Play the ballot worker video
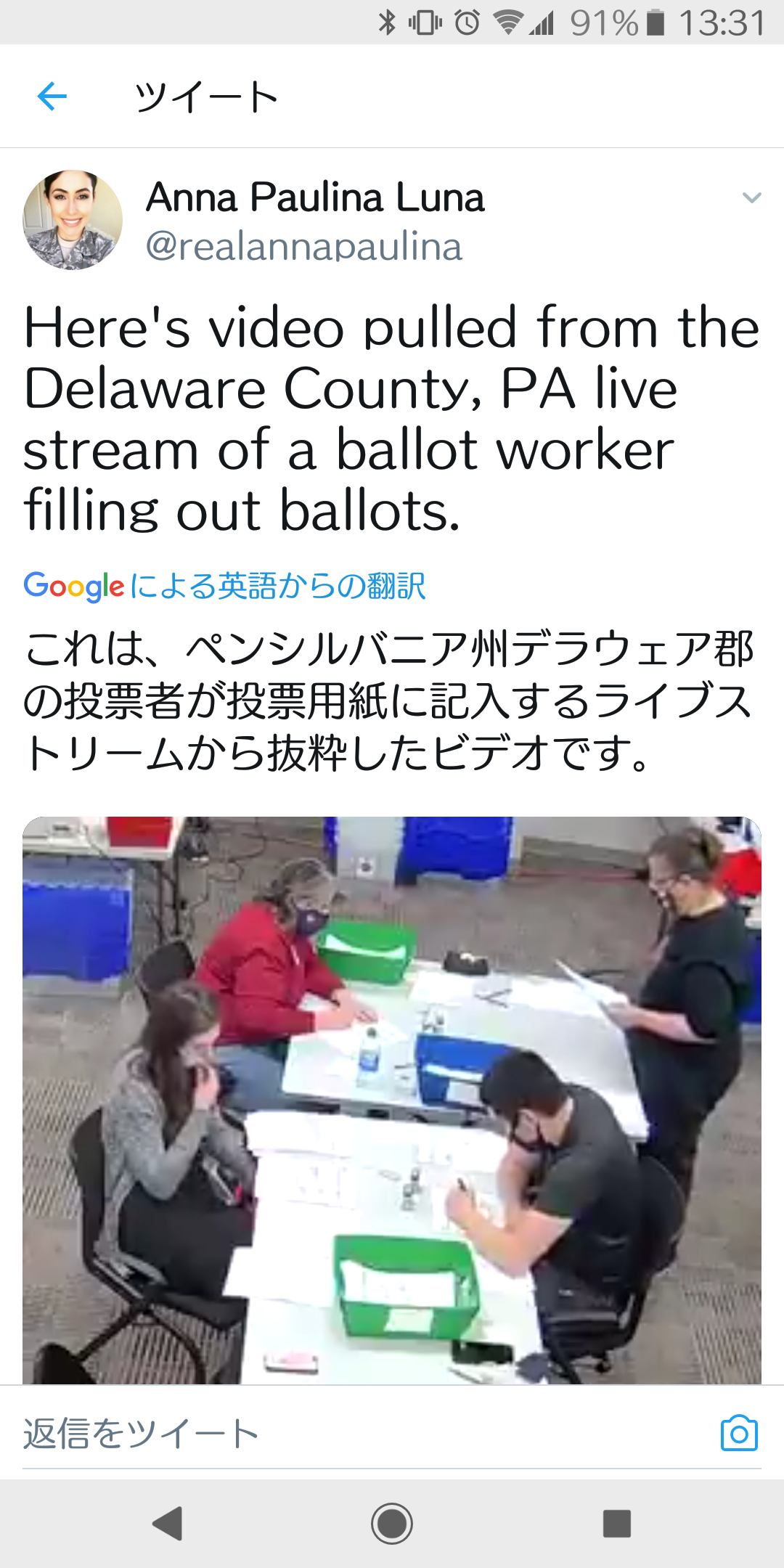Image resolution: width=784 pixels, height=1568 pixels. (x=392, y=1100)
